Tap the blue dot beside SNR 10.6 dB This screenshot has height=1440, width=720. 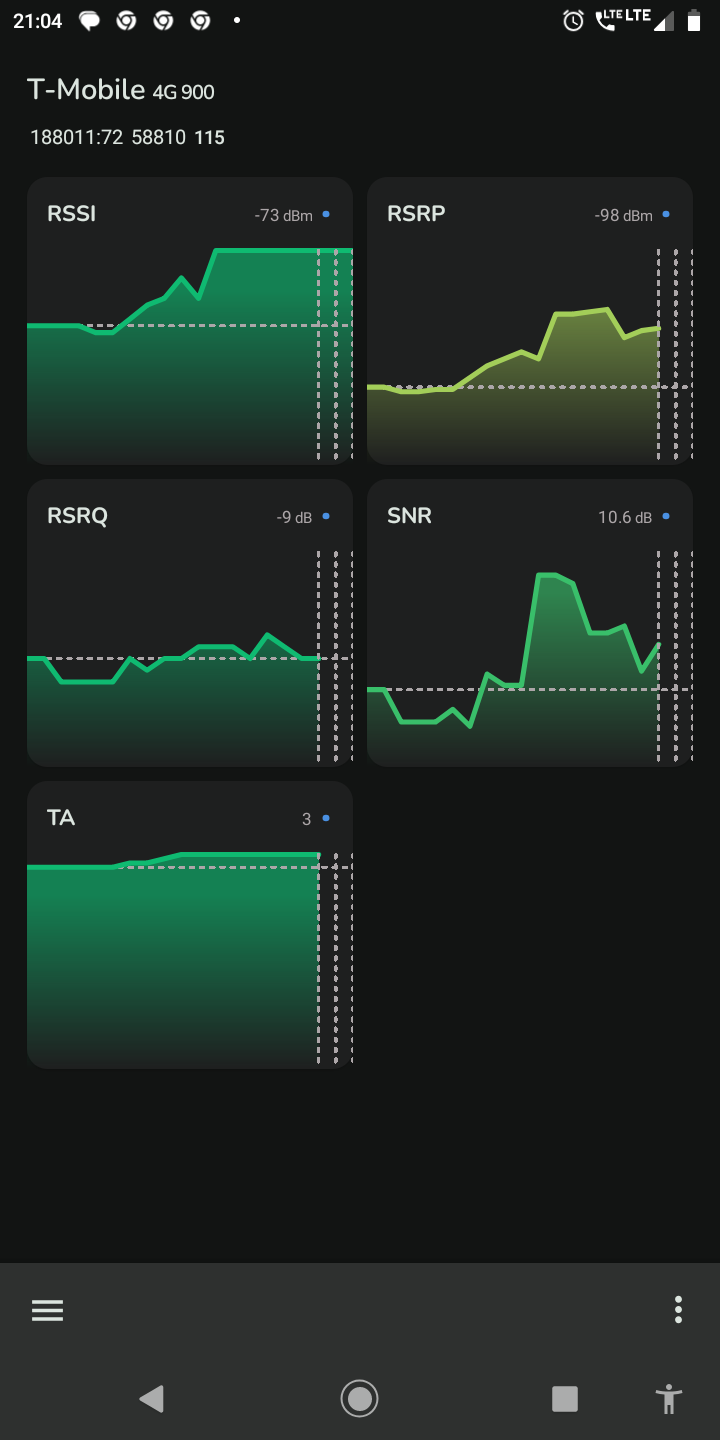coord(666,517)
